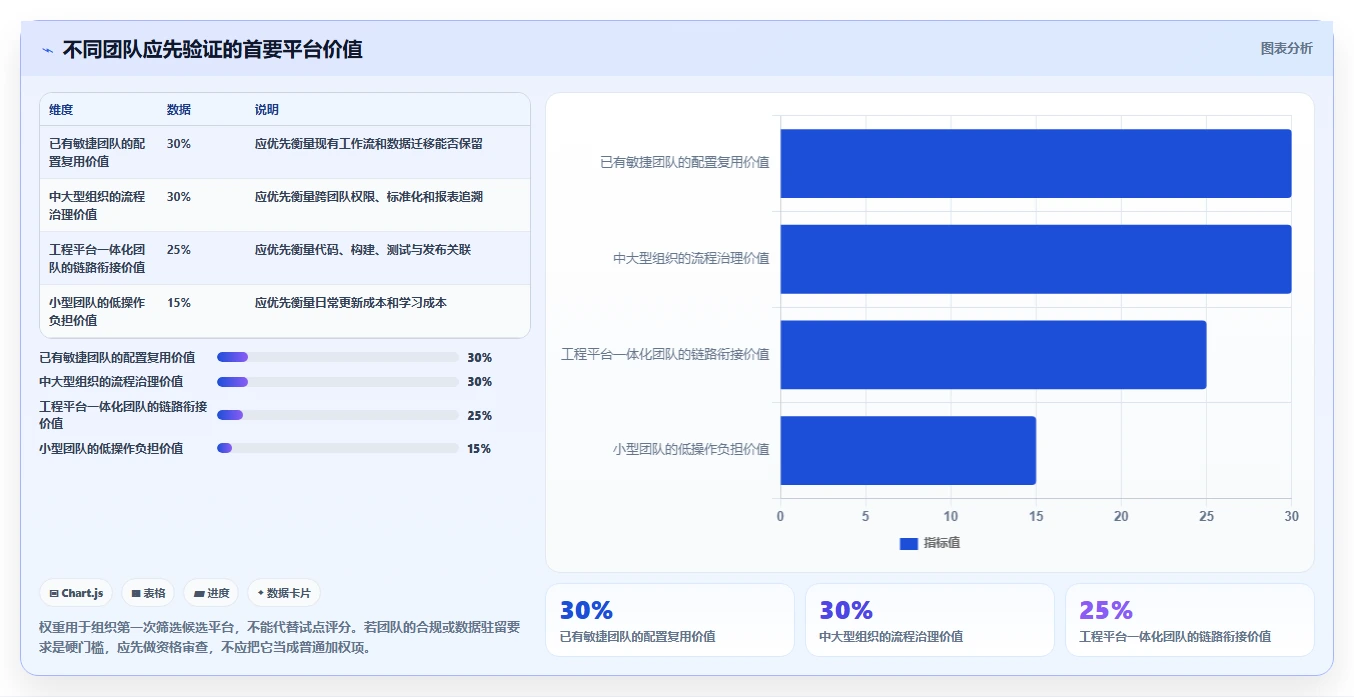Click the chart bar for 已有敏捷团队的配置复用价值
Image resolution: width=1354 pixels, height=697 pixels.
[1036, 163]
